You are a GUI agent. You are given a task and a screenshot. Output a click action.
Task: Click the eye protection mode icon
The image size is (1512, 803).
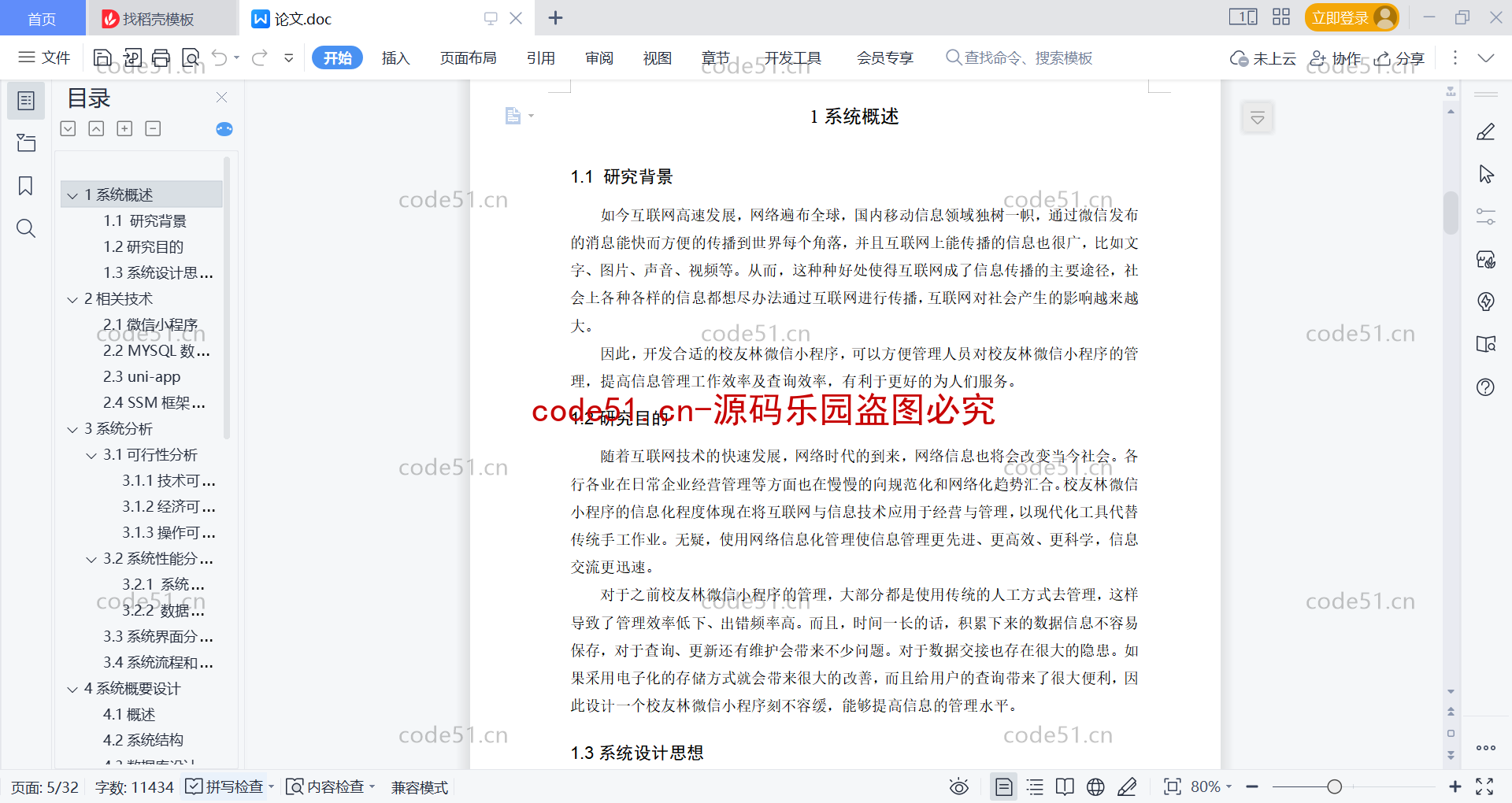[958, 786]
